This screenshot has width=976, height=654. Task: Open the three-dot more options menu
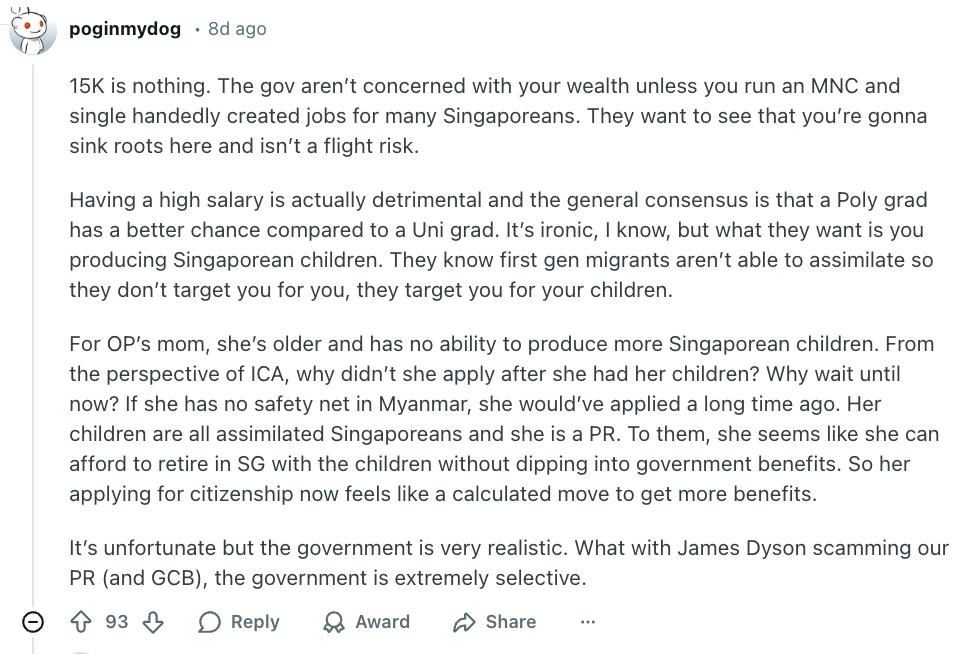pyautogui.click(x=588, y=622)
